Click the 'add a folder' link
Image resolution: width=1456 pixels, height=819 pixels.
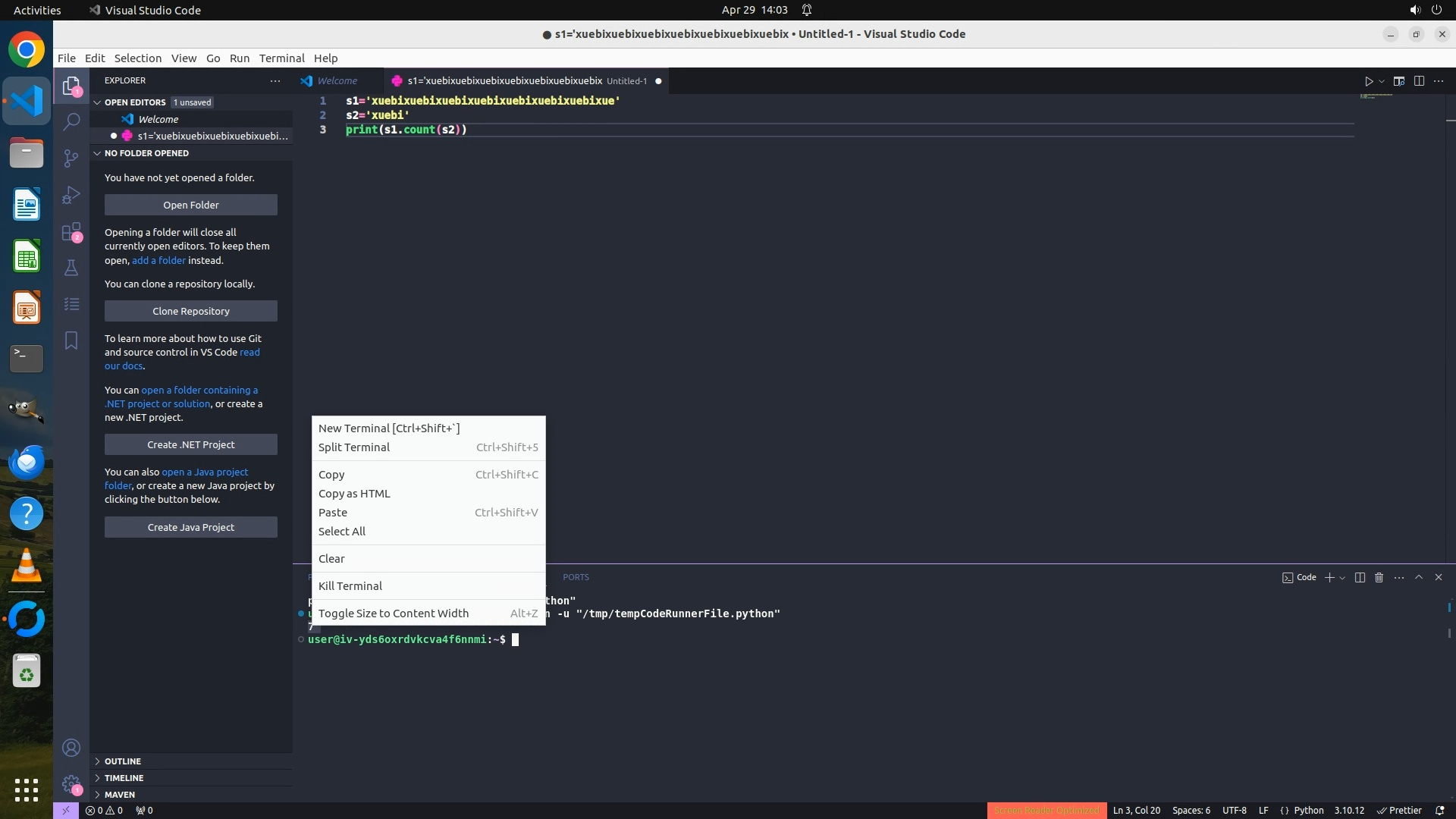tap(158, 260)
